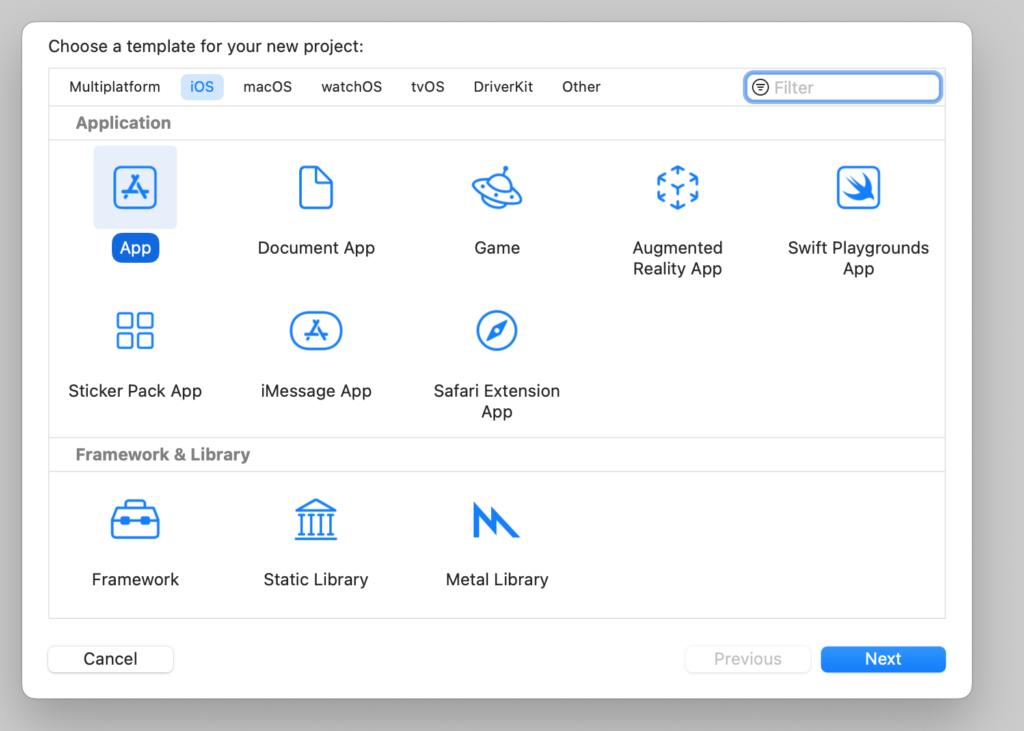Viewport: 1024px width, 731px height.
Task: Click the Metal Library label
Action: tap(497, 579)
